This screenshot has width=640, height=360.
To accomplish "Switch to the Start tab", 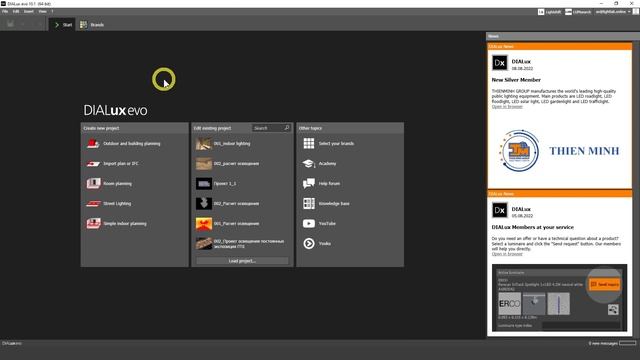I will pyautogui.click(x=62, y=24).
